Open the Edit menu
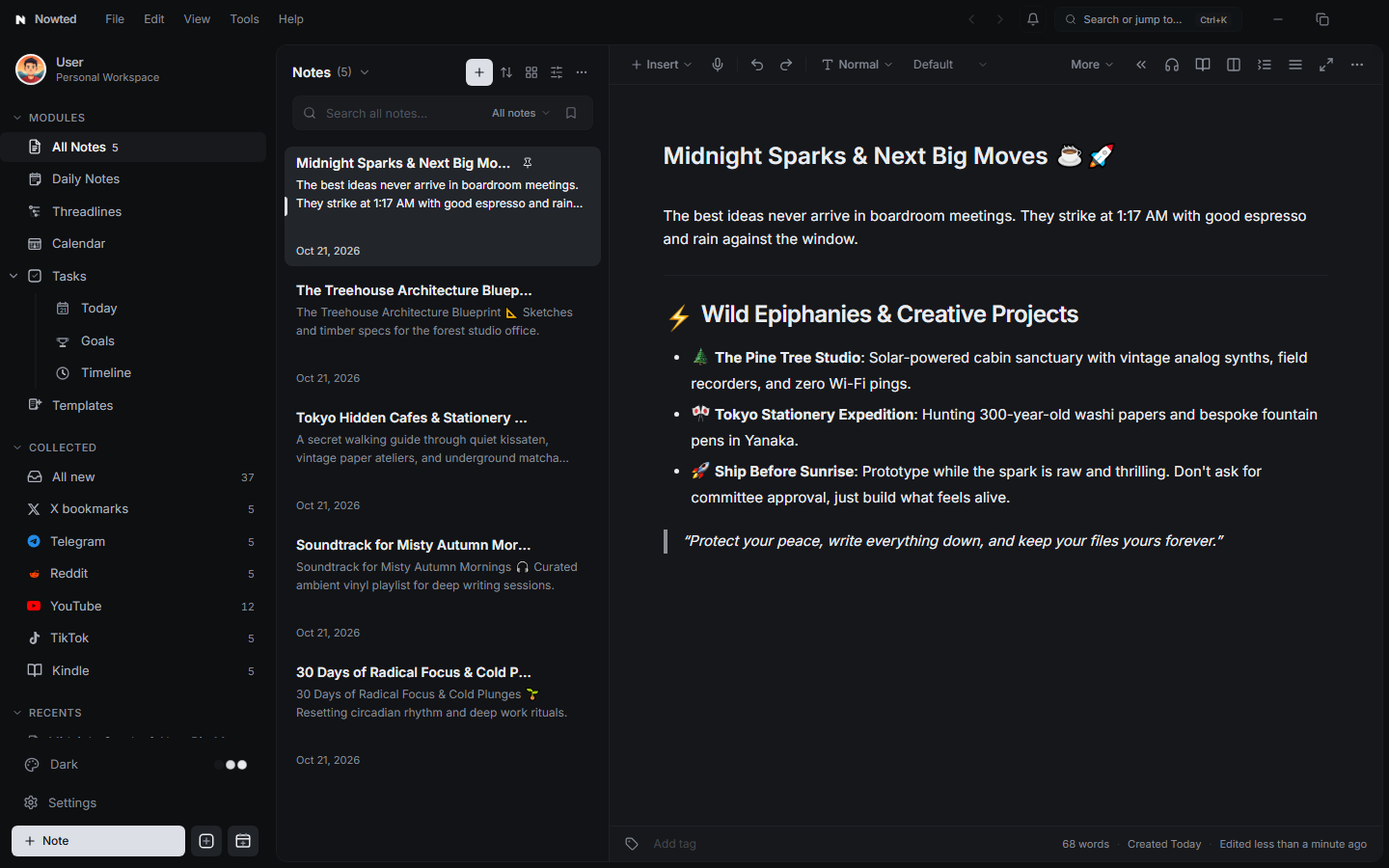The width and height of the screenshot is (1389, 868). pos(154,19)
